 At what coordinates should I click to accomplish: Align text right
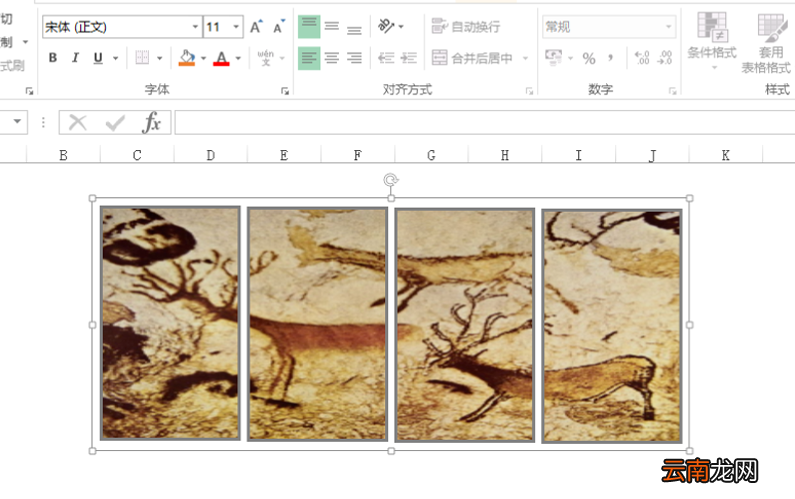(354, 58)
